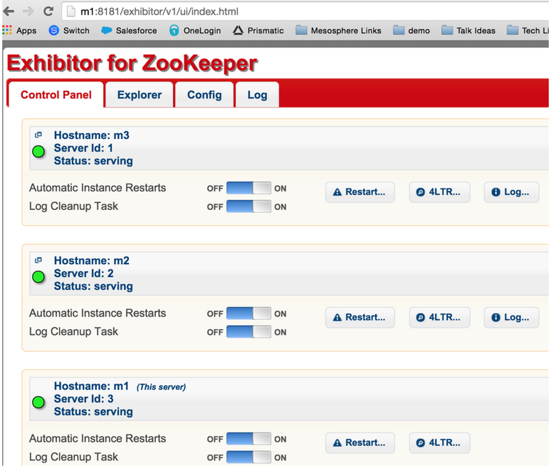Click 4LTR... button for host m2
The width and height of the screenshot is (551, 467).
tap(439, 317)
